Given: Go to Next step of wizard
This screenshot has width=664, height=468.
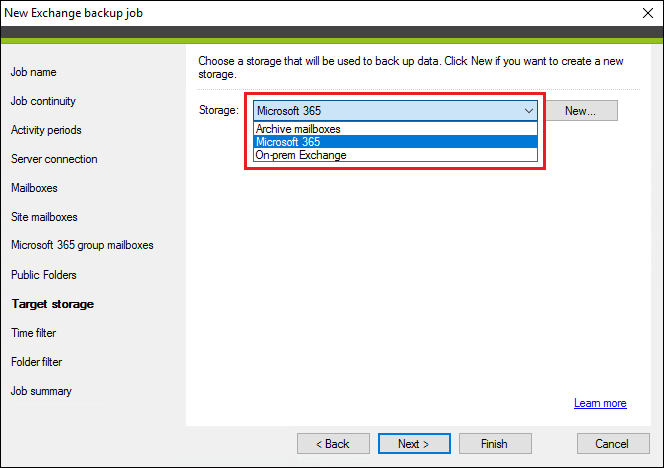Looking at the screenshot, I should (414, 443).
